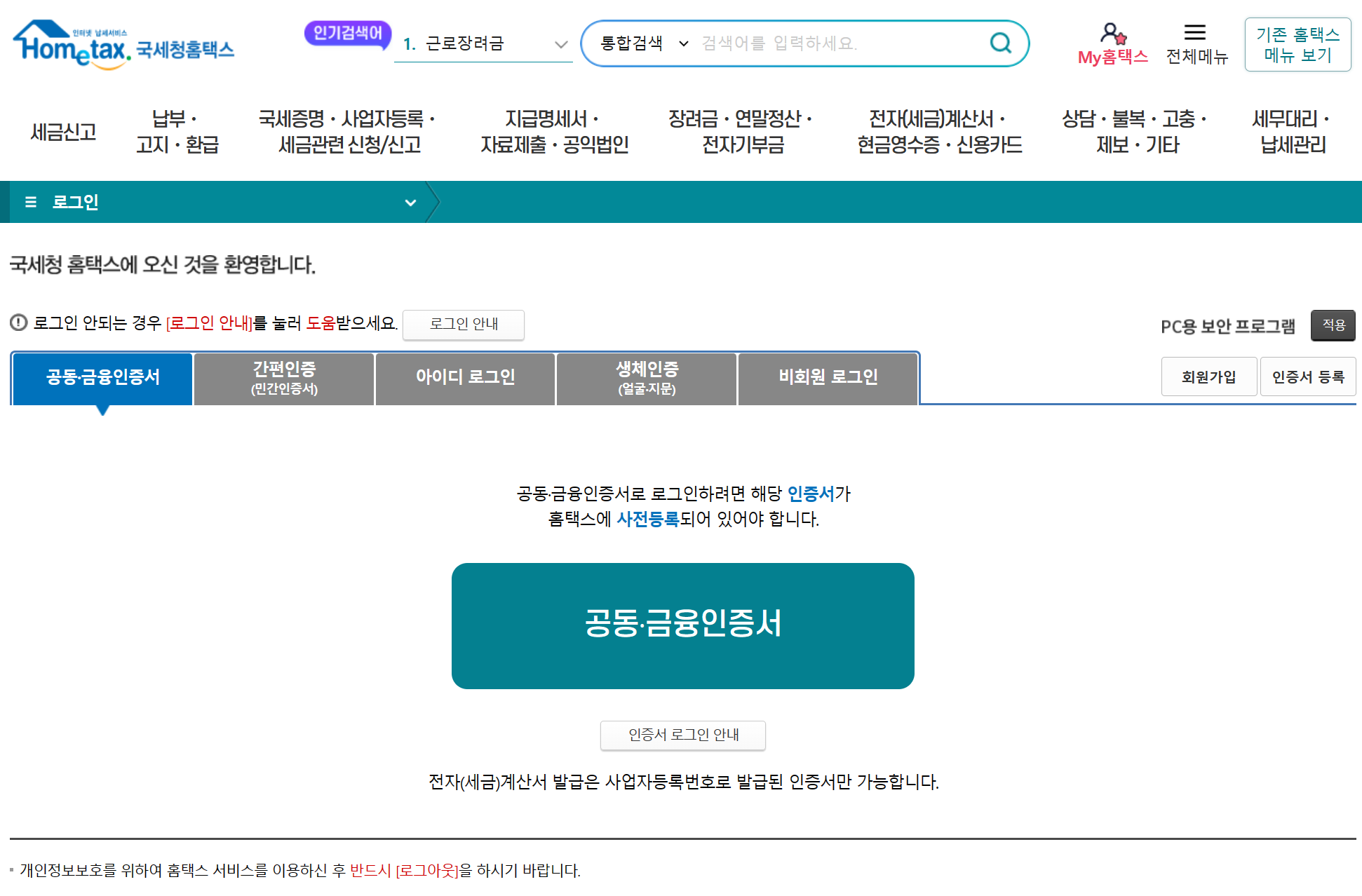The image size is (1362, 896).
Task: Click hamburger icon beside 로그인 breadcrumb
Action: click(31, 203)
